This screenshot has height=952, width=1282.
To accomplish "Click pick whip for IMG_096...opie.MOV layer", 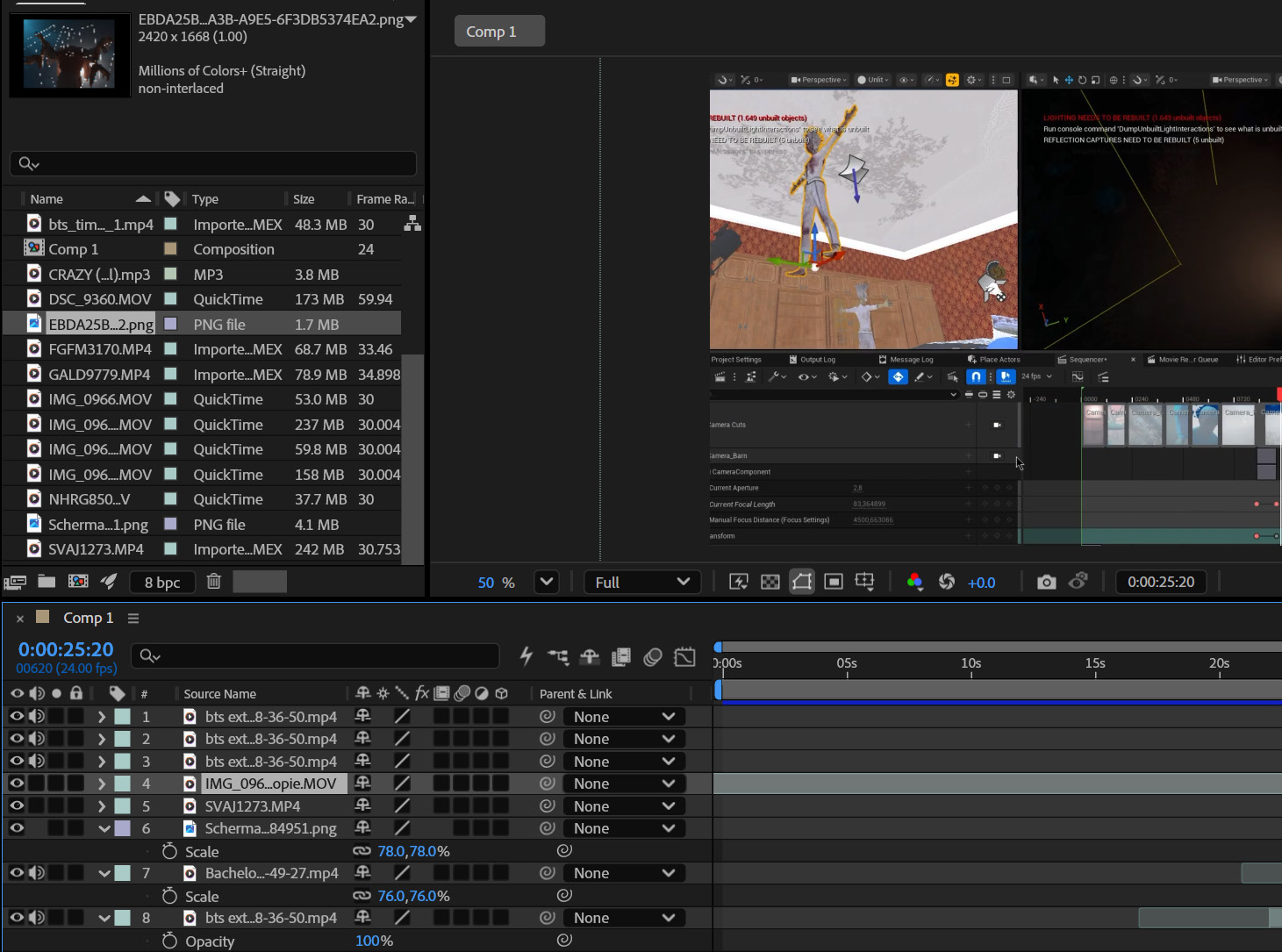I will pyautogui.click(x=548, y=783).
